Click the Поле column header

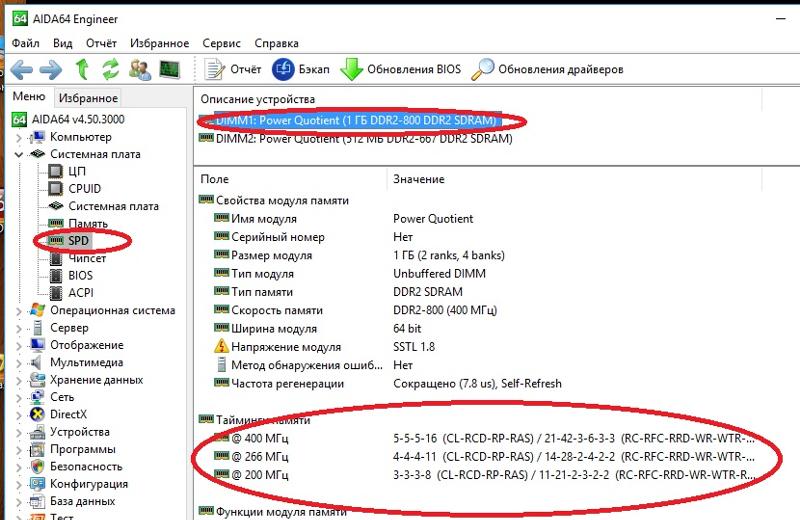tap(214, 179)
